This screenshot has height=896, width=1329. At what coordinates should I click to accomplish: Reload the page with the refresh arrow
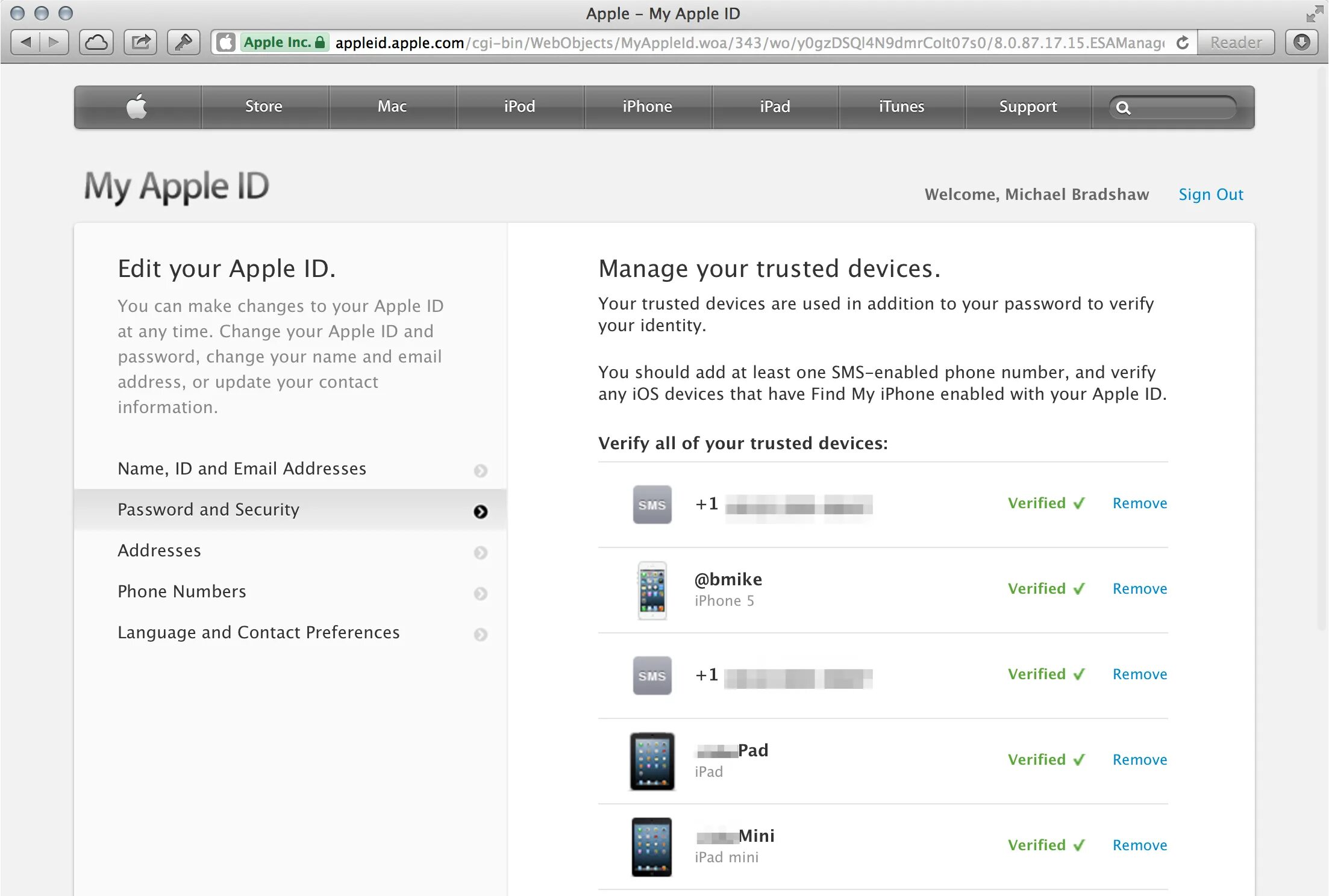(1182, 42)
